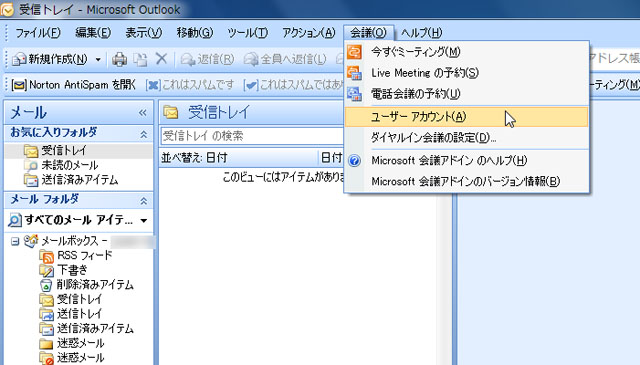This screenshot has width=640, height=365.
Task: Open the すべてのメール アイテム dropdown
Action: coord(144,221)
